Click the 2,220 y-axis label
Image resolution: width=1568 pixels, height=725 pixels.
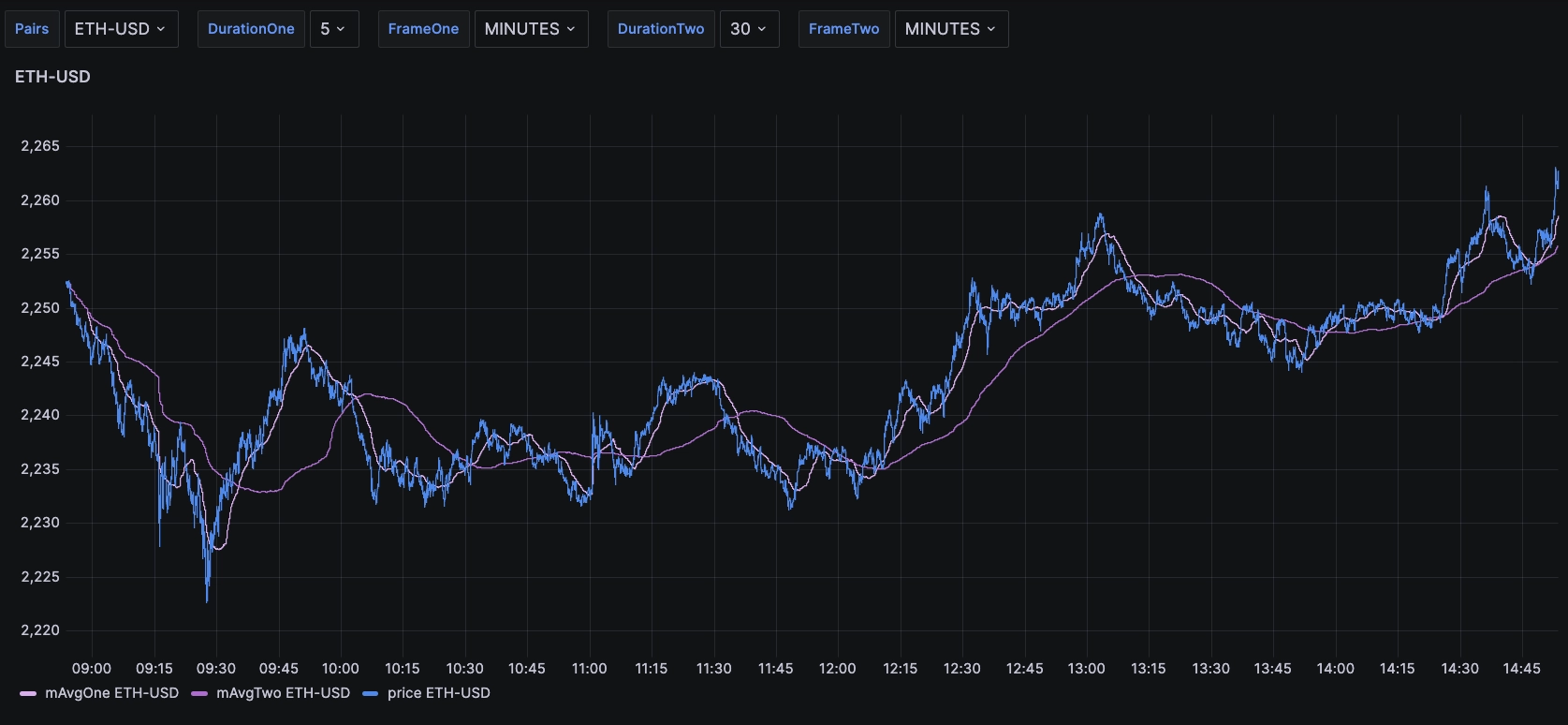(x=39, y=630)
